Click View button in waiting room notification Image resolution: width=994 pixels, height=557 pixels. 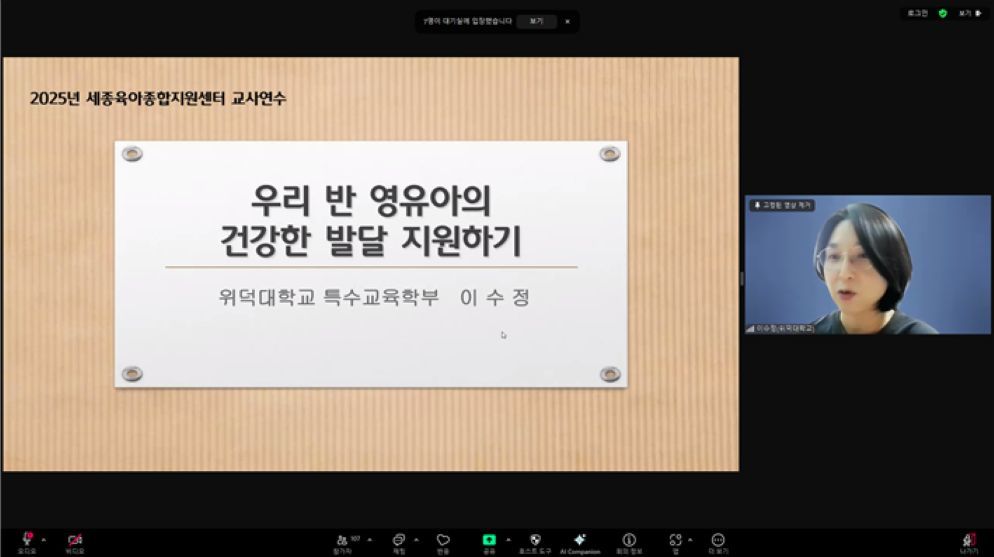(536, 21)
